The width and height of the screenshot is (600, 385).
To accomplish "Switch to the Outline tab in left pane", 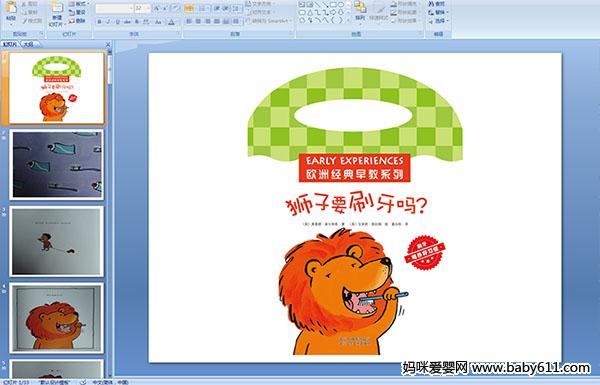I will pyautogui.click(x=29, y=44).
